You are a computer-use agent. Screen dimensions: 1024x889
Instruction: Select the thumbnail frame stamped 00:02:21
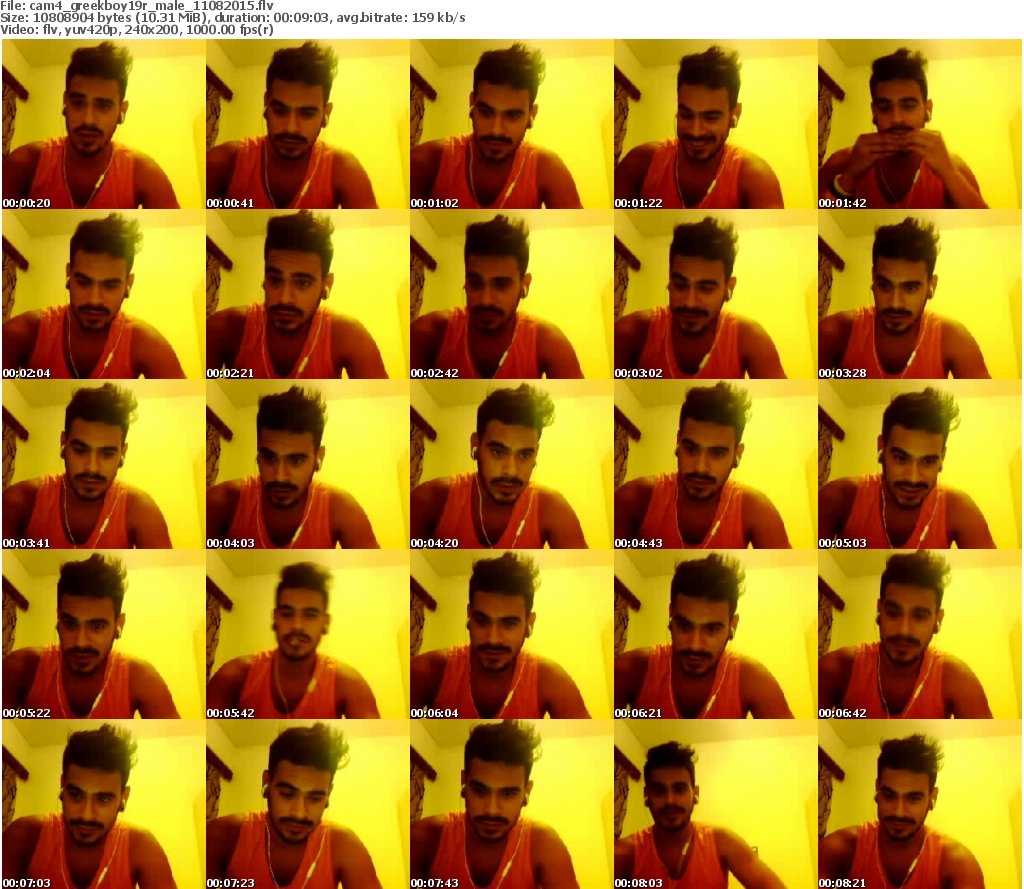308,294
